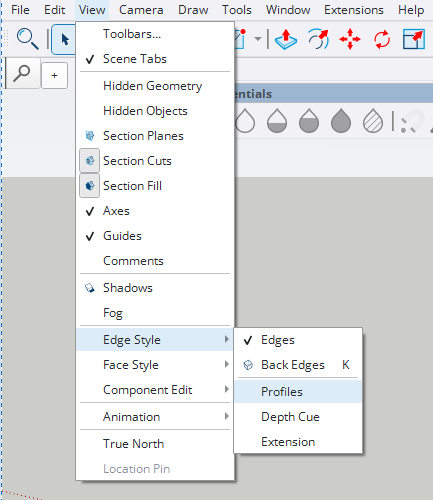Image resolution: width=433 pixels, height=500 pixels.
Task: Select the Rotate tool
Action: coord(382,39)
